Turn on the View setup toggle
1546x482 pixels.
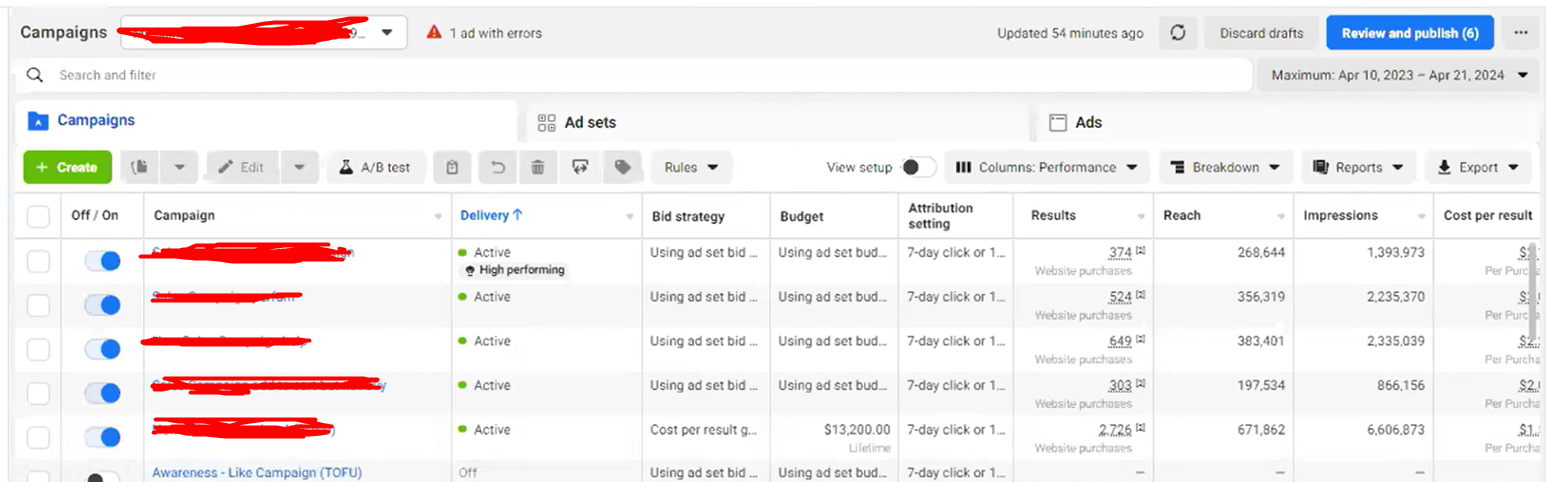(918, 167)
